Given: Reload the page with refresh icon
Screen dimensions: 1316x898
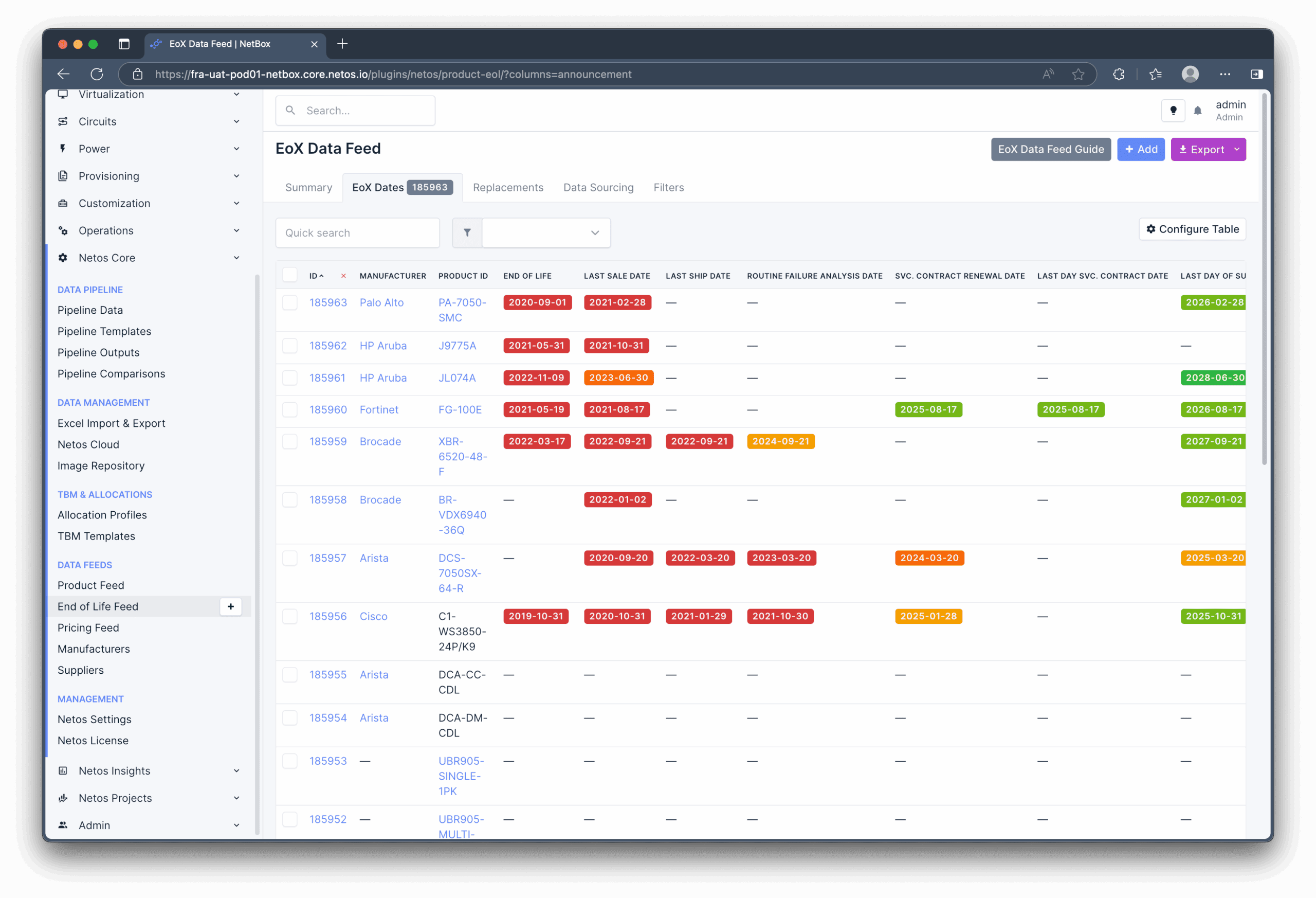Looking at the screenshot, I should pos(97,74).
